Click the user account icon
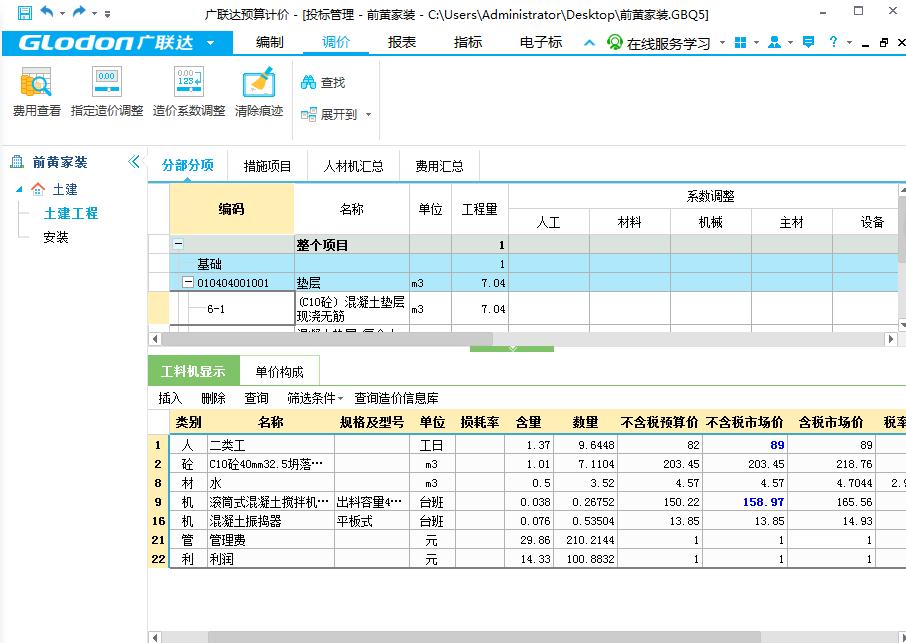 774,42
